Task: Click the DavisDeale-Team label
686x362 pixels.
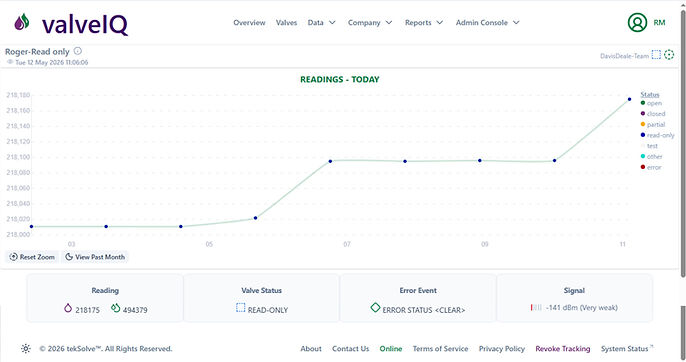Action: 624,56
